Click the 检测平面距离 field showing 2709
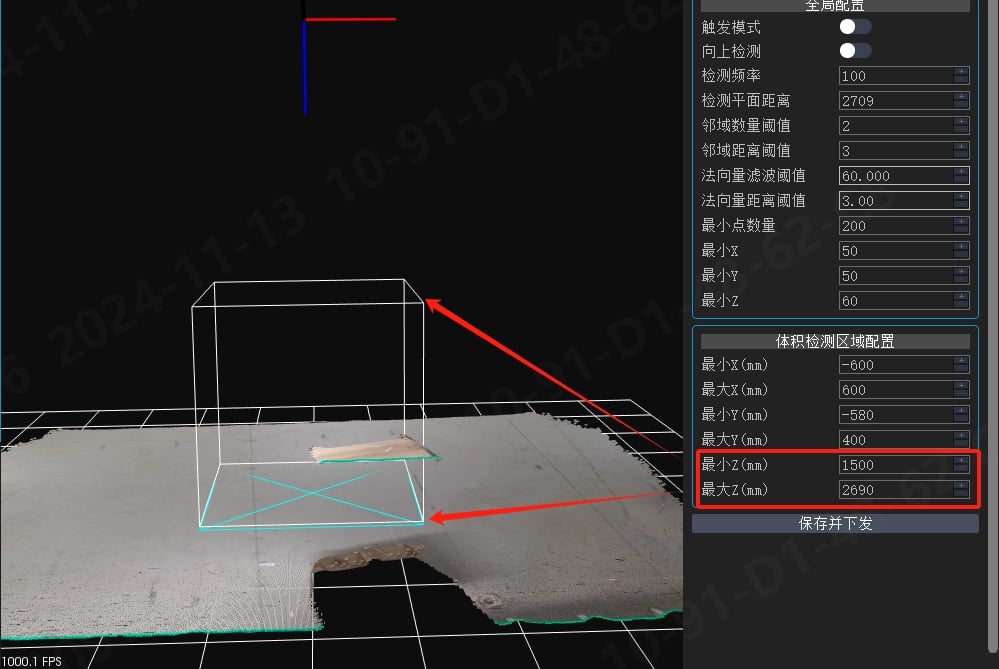 coord(903,101)
